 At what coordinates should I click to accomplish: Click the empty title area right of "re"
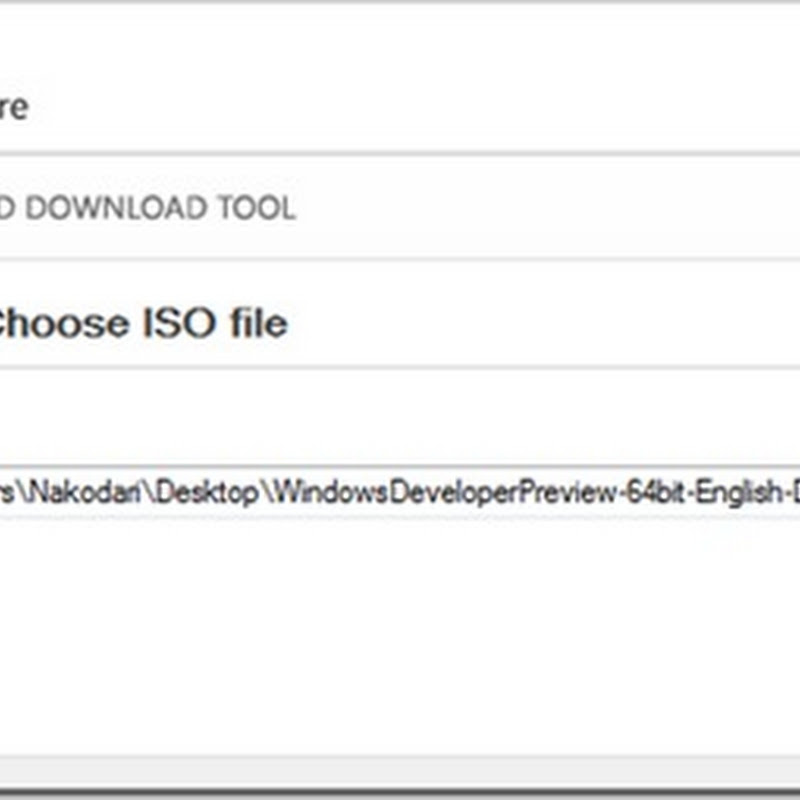tap(400, 107)
